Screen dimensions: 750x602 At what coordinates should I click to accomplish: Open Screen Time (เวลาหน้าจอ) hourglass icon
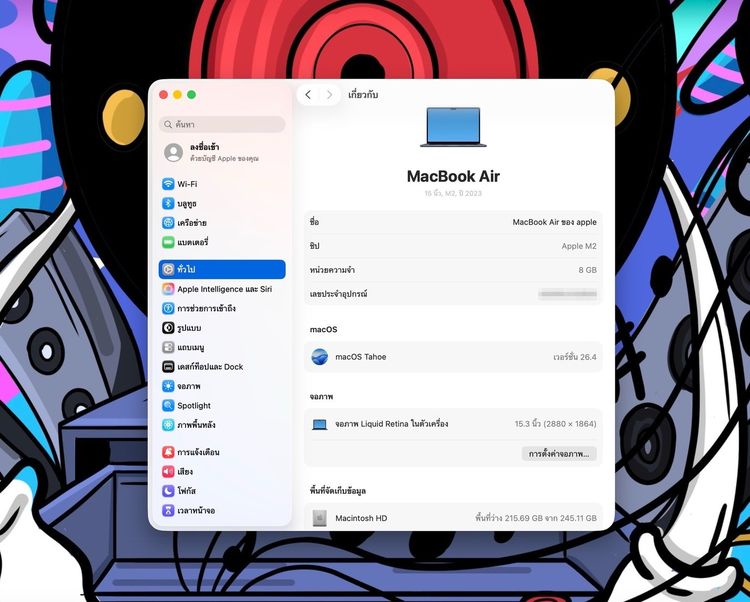168,510
